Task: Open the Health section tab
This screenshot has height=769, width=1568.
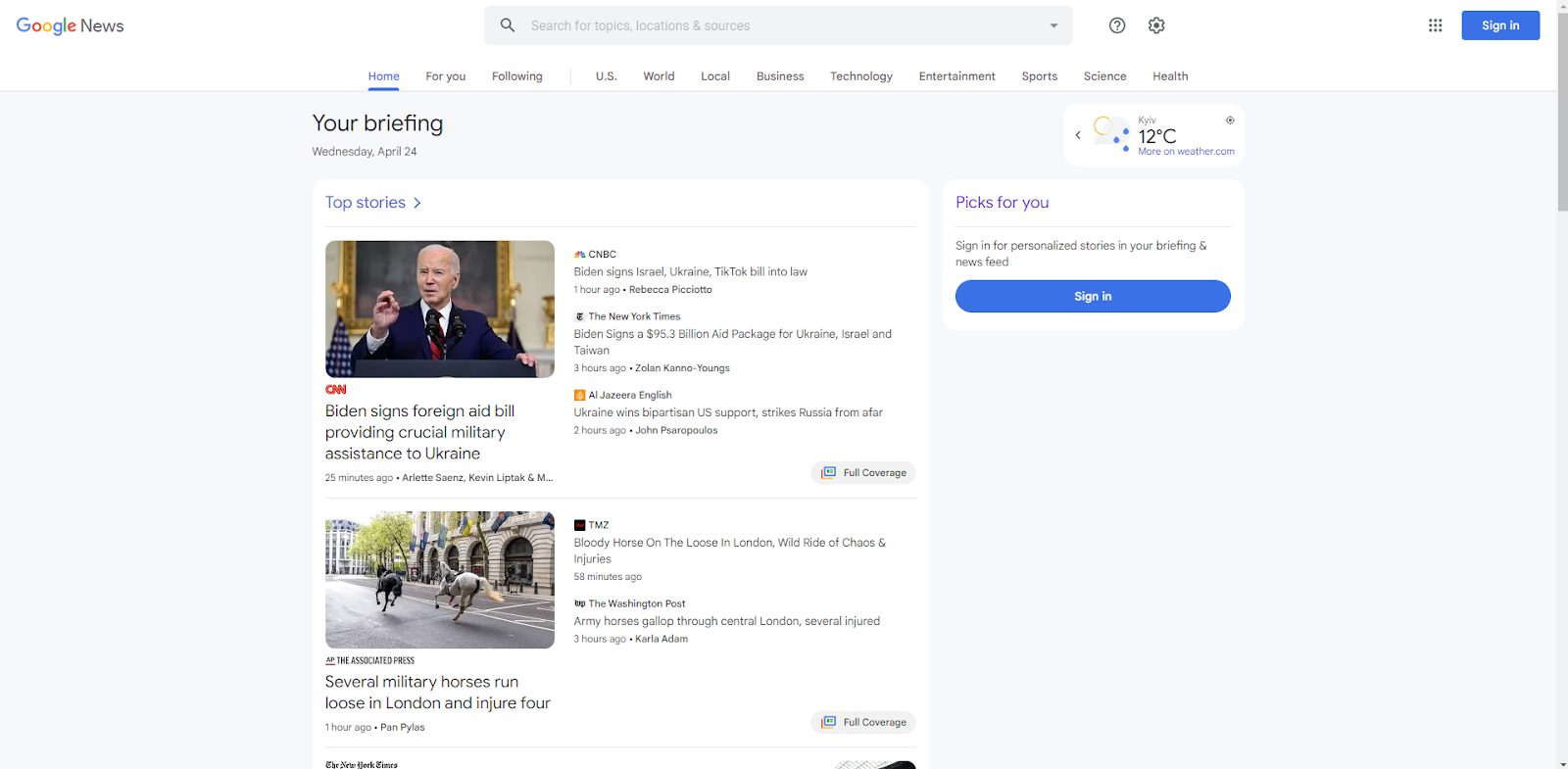Action: coord(1170,76)
